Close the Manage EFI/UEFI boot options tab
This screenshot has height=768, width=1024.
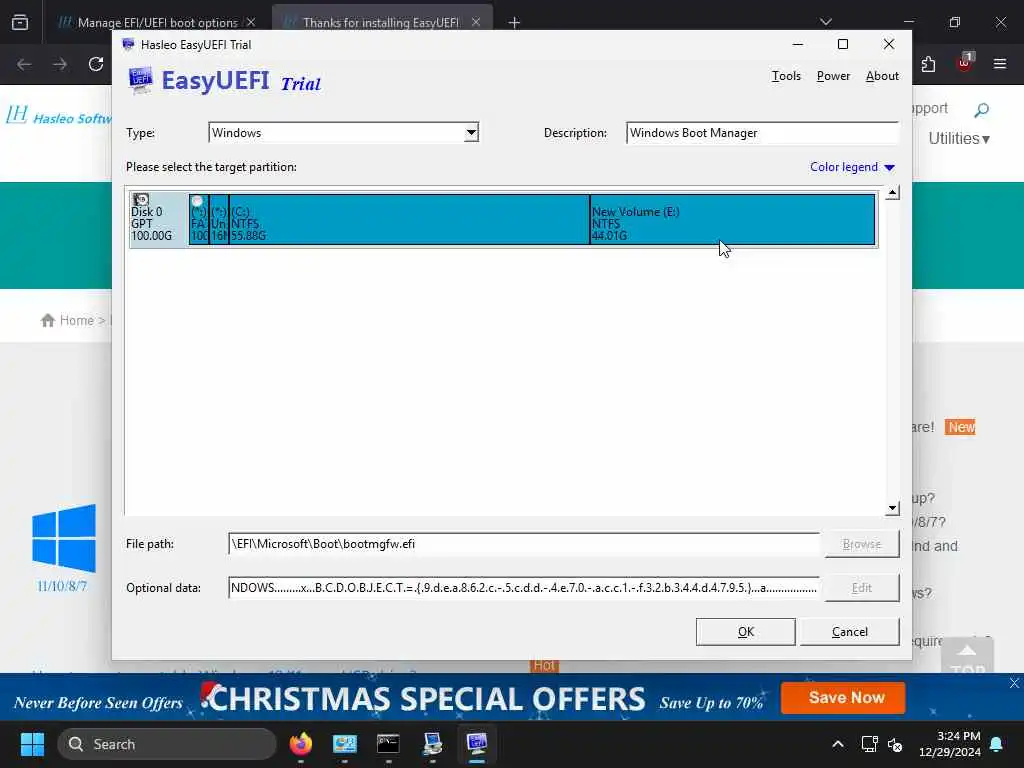click(251, 22)
